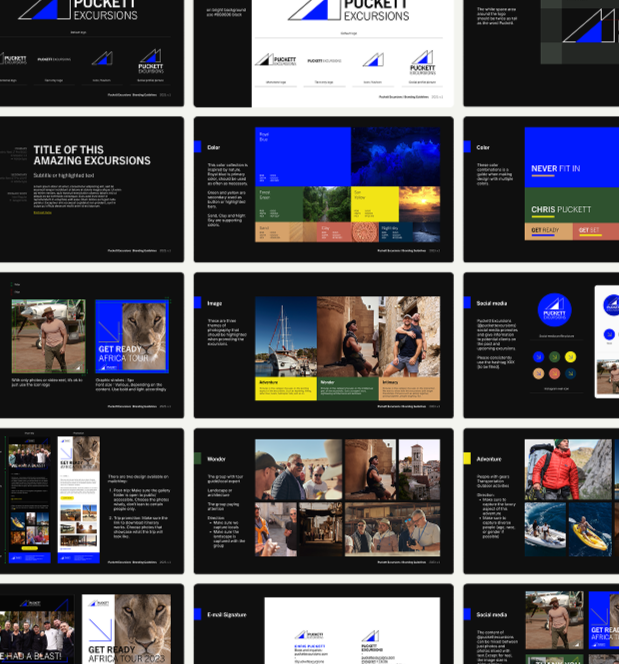619x664 pixels.
Task: Select the clay red arrow highlight icon
Action: (555, 373)
